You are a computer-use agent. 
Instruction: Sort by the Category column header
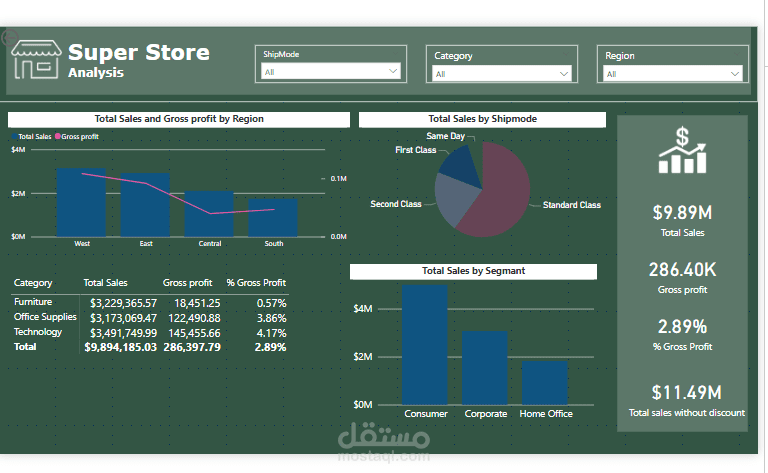click(x=33, y=283)
